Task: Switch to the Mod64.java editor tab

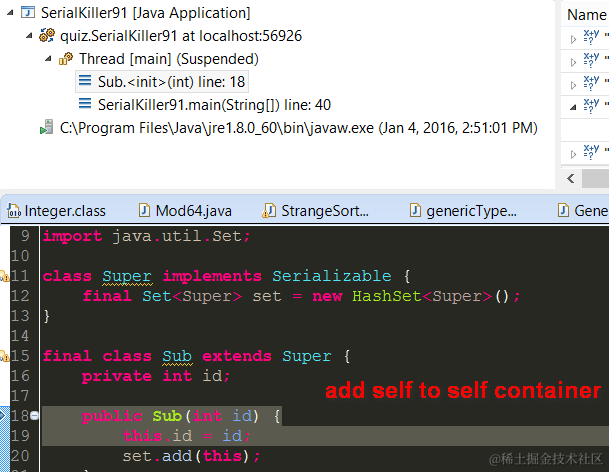Action: [186, 211]
